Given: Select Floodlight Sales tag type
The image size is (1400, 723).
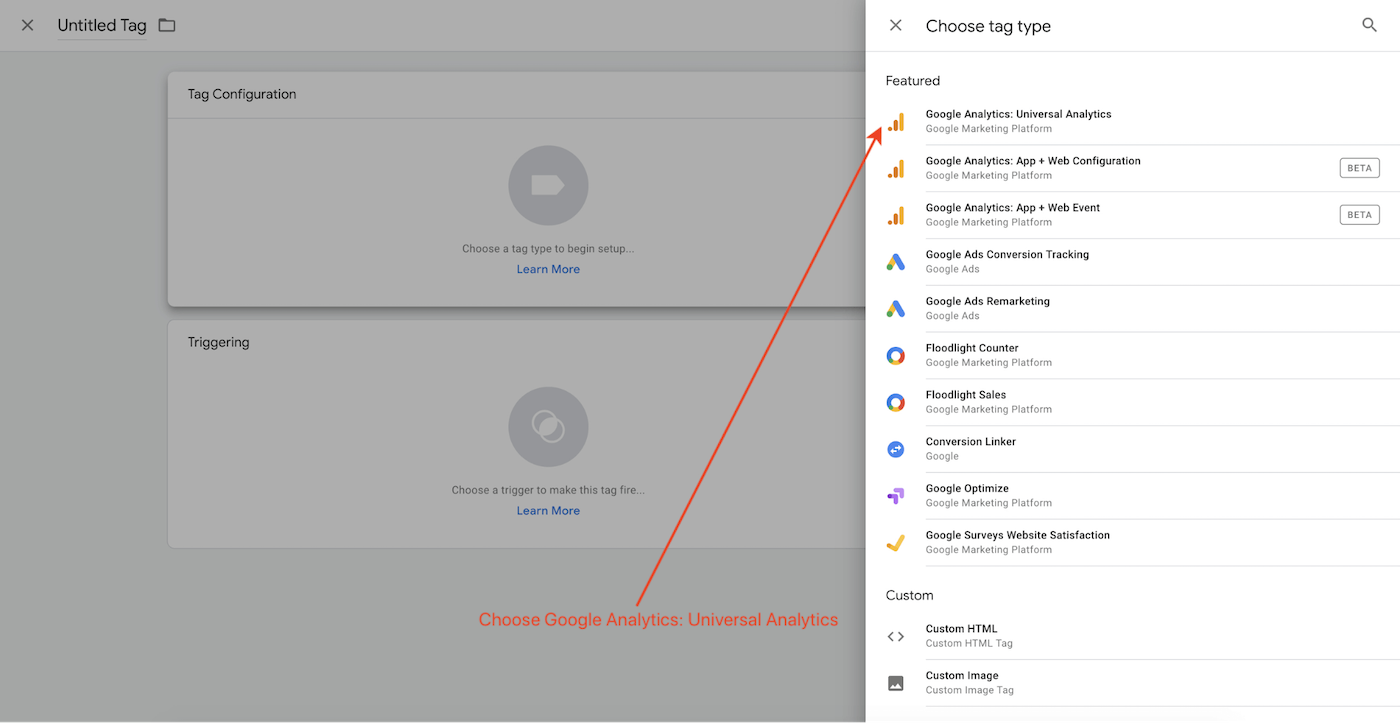Looking at the screenshot, I should pos(1133,403).
